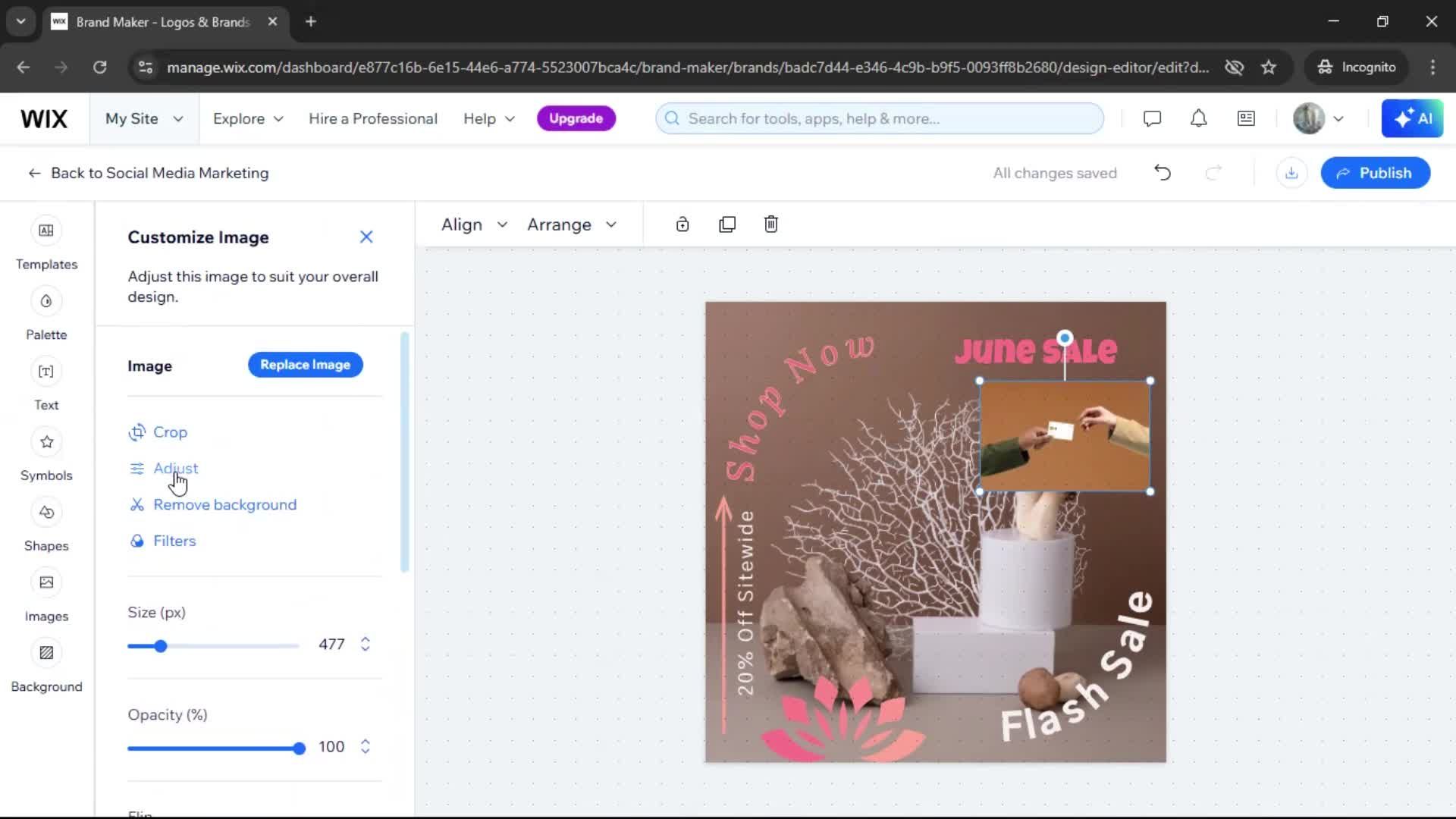Open the Symbols panel icon
This screenshot has width=1456, height=819.
(46, 442)
